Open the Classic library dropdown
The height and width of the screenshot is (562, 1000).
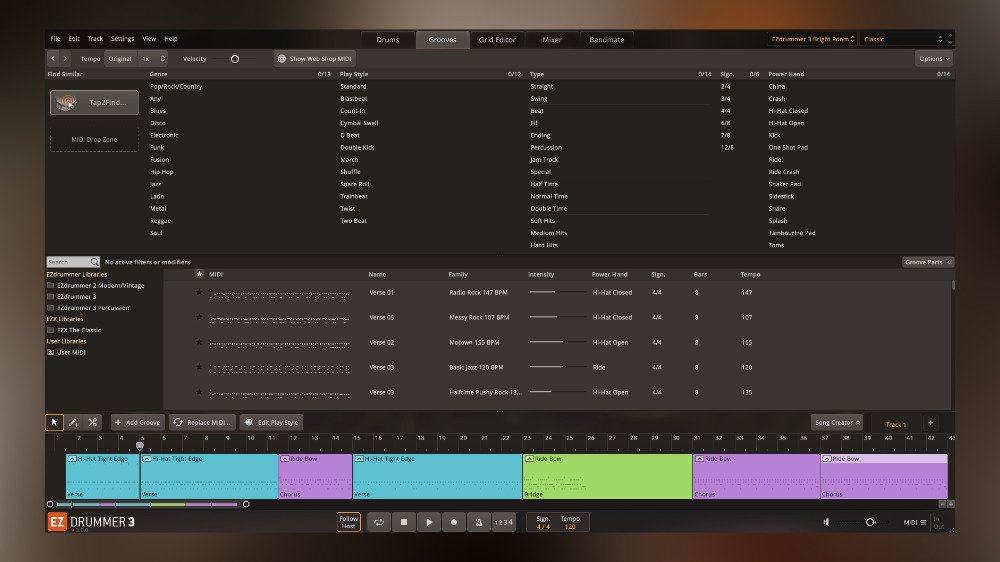(x=903, y=39)
